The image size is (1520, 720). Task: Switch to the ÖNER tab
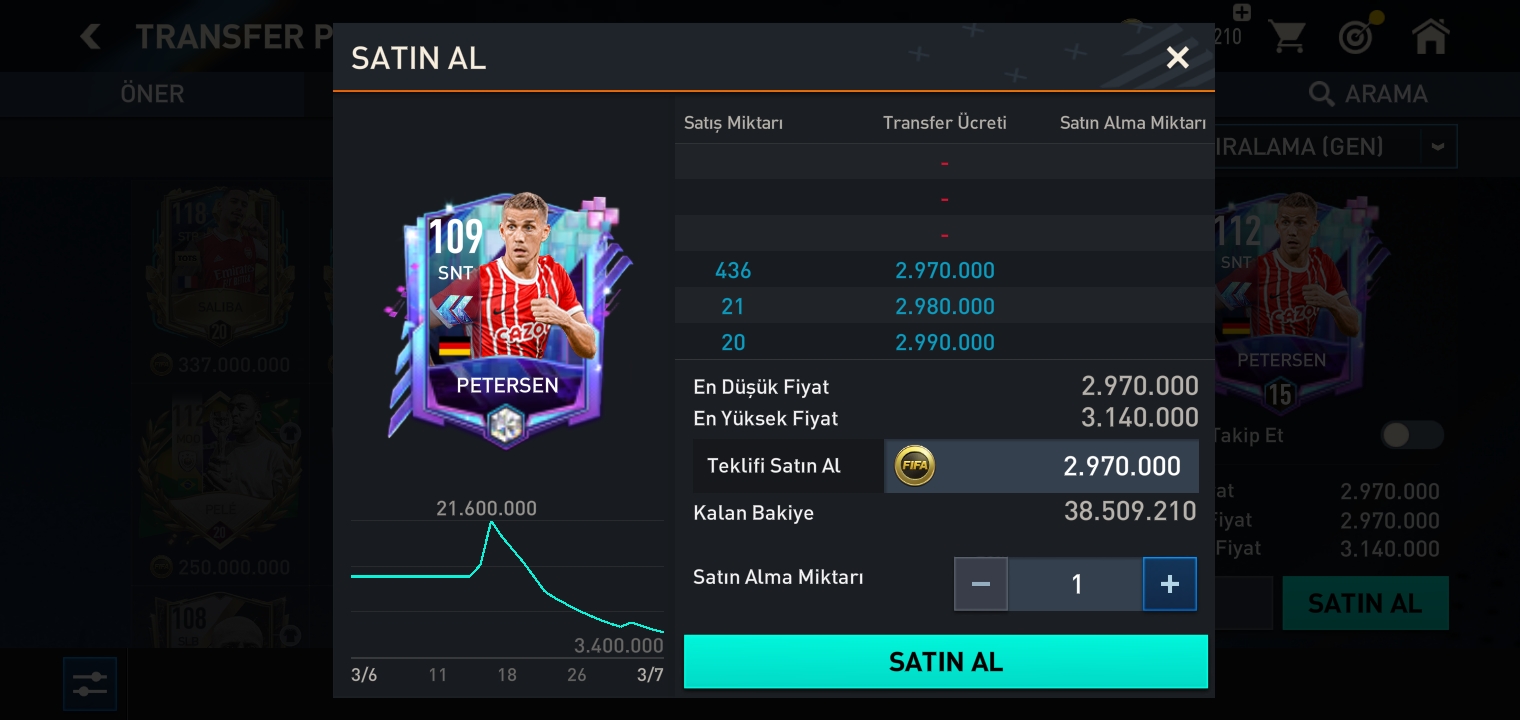[x=152, y=94]
